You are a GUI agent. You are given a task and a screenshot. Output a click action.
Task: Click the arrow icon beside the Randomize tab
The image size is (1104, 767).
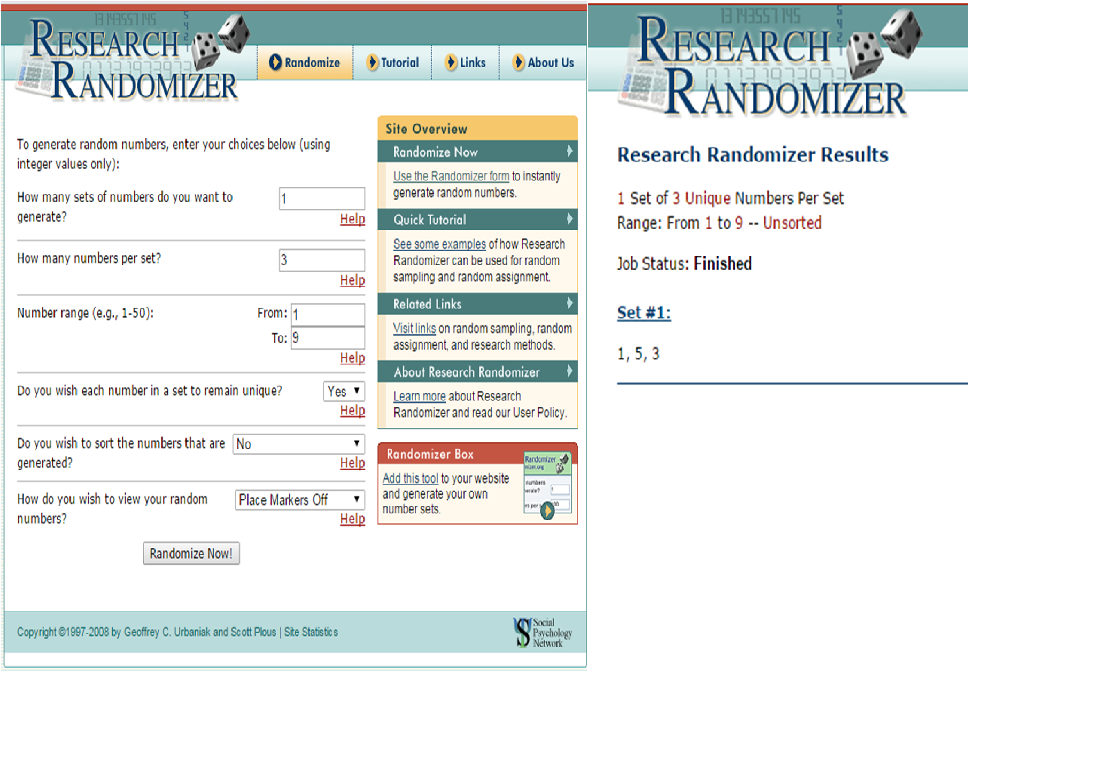pyautogui.click(x=275, y=63)
